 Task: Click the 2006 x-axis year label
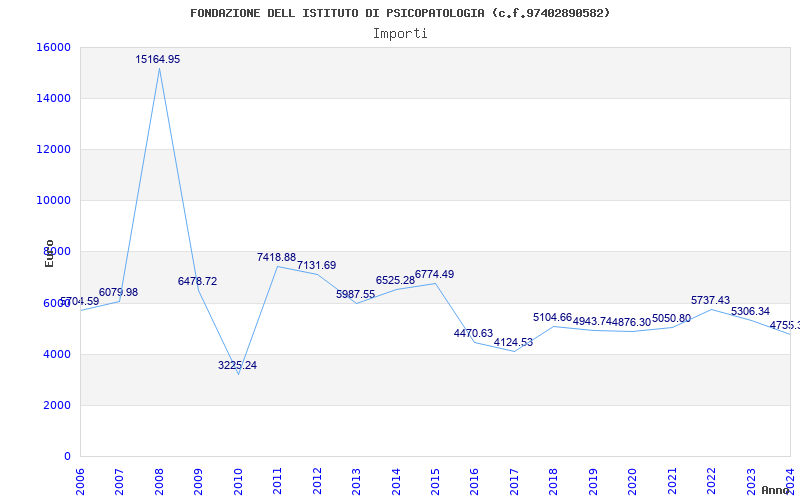coord(81,481)
